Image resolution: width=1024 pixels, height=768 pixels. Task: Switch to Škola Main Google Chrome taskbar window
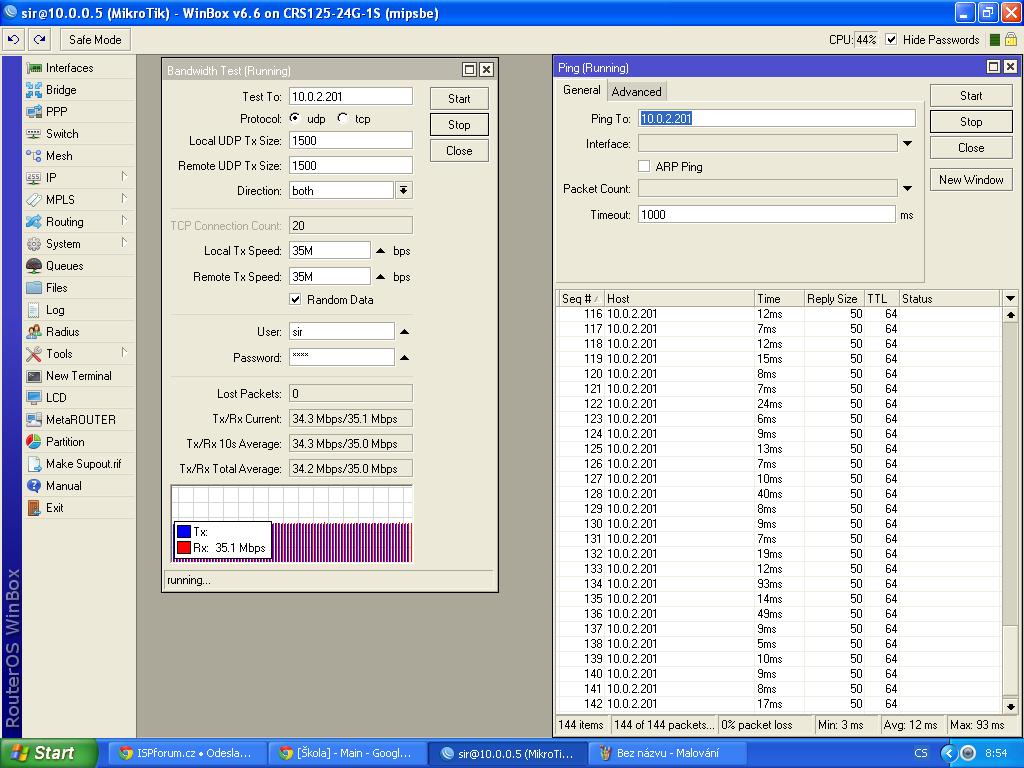coord(347,753)
